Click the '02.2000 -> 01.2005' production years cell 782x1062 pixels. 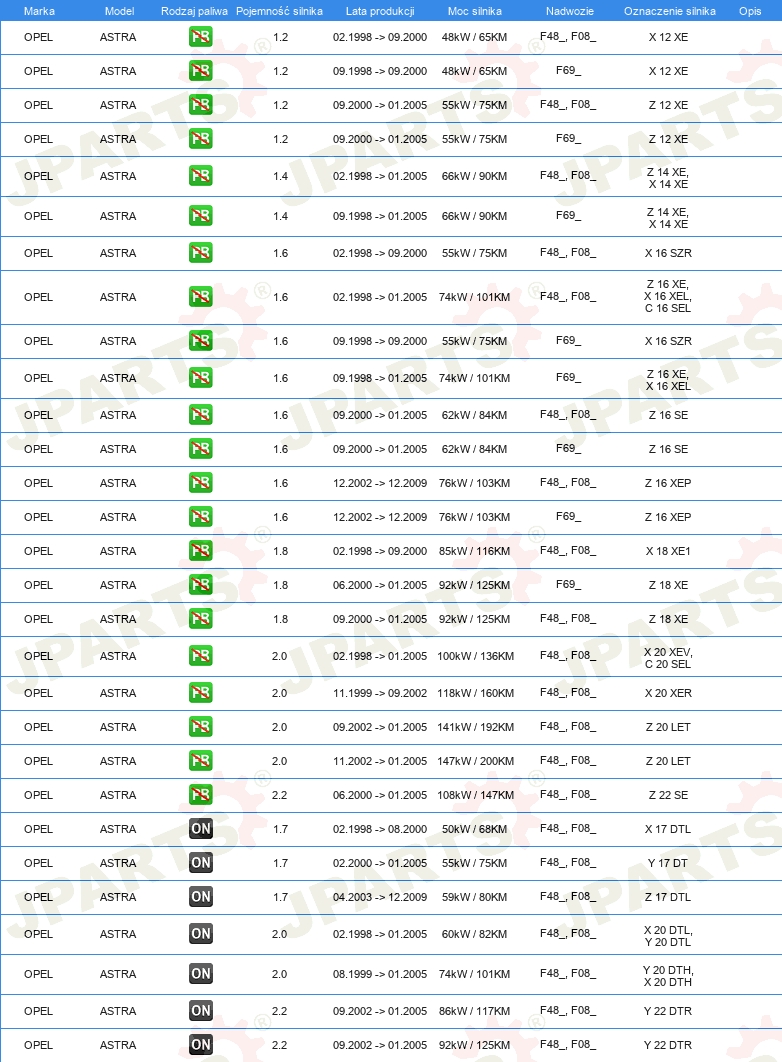click(380, 863)
